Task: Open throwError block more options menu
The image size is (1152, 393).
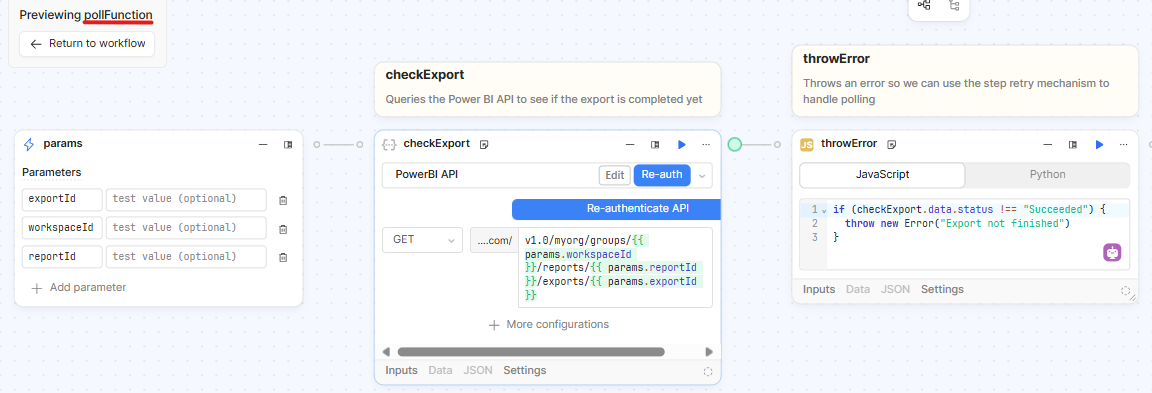Action: coord(1123,145)
